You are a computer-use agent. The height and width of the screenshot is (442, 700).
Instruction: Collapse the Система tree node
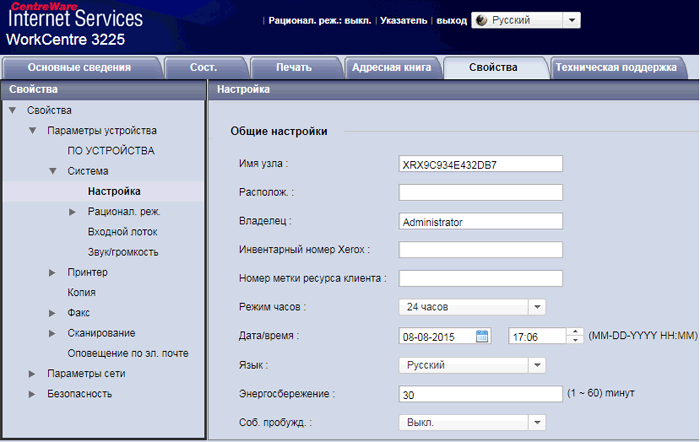pos(53,171)
